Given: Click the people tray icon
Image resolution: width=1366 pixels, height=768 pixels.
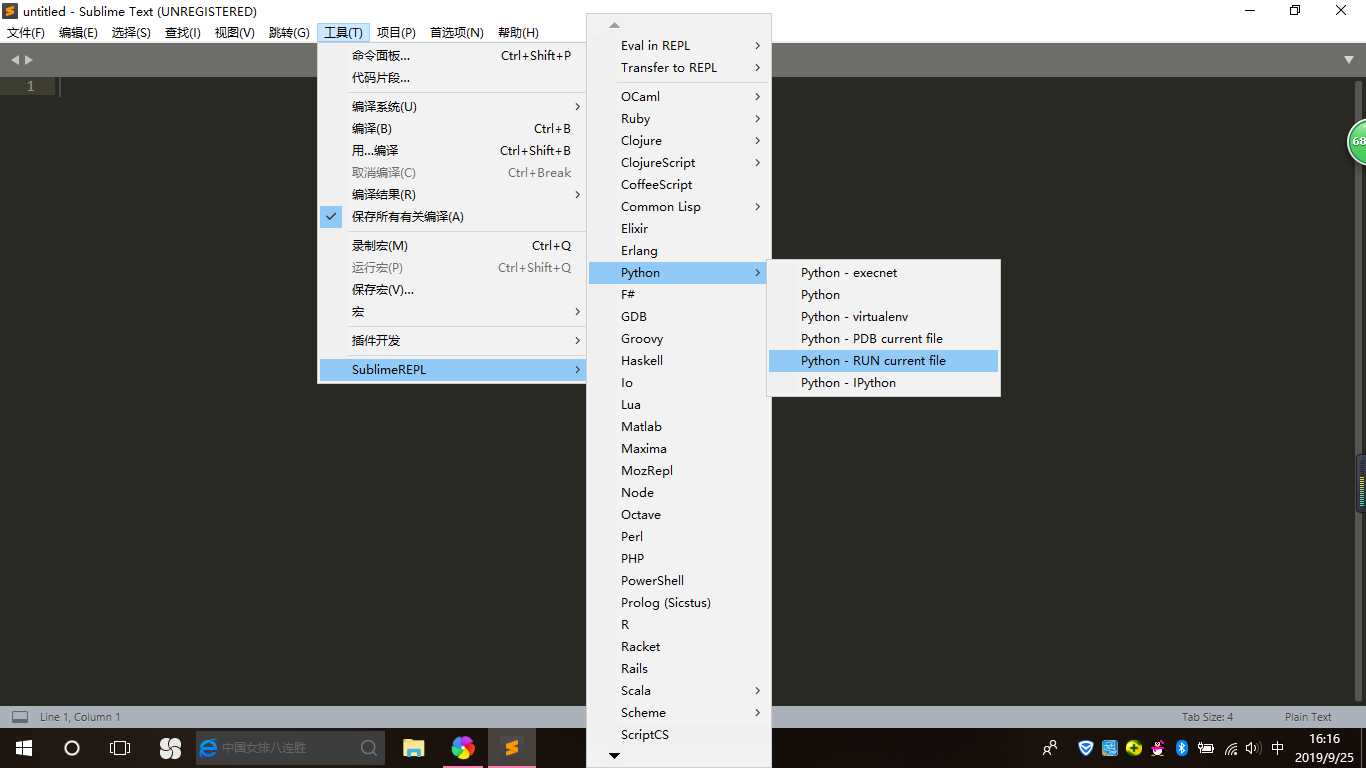Looking at the screenshot, I should click(x=1050, y=748).
